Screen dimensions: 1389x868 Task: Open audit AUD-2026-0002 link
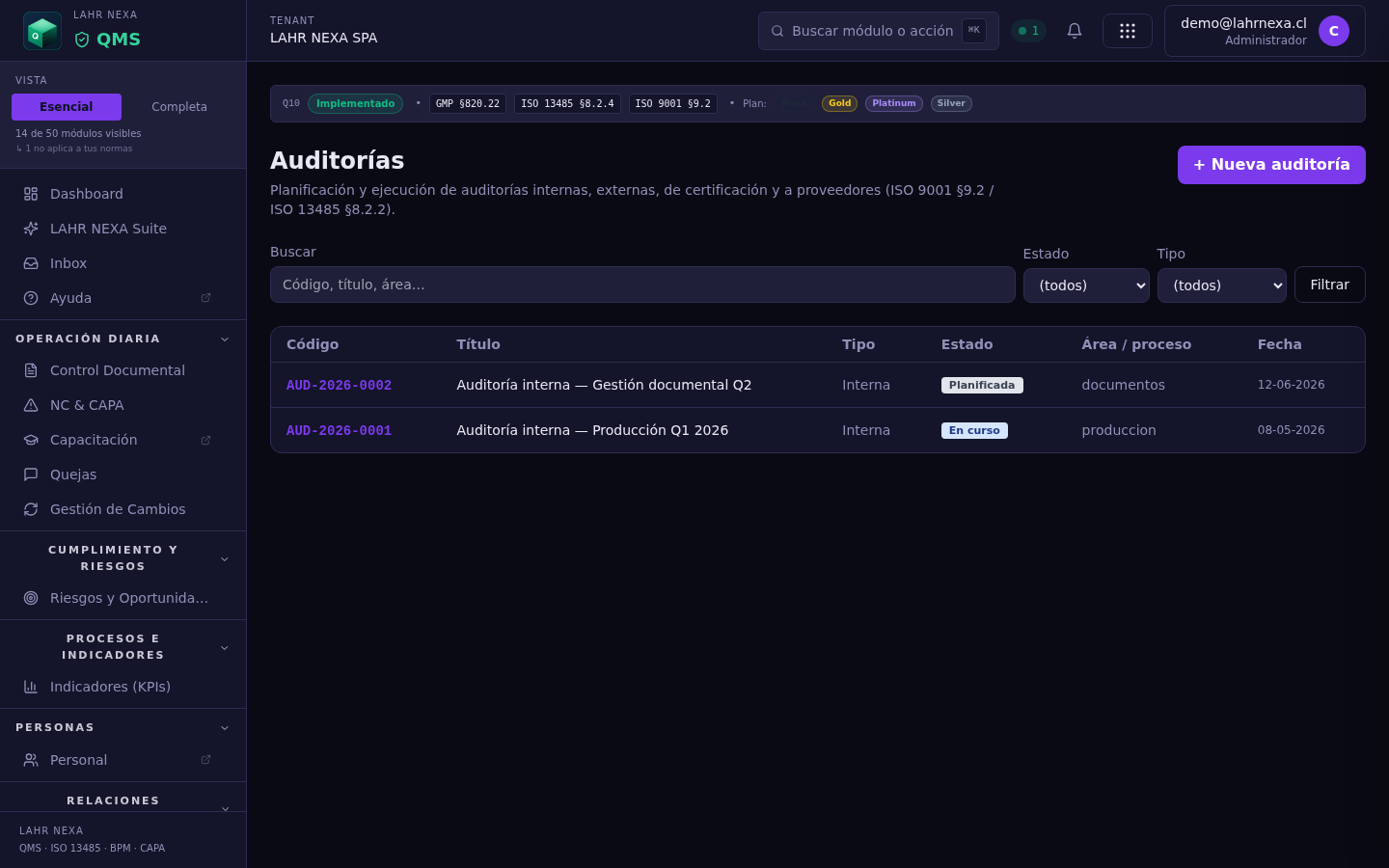(x=339, y=385)
